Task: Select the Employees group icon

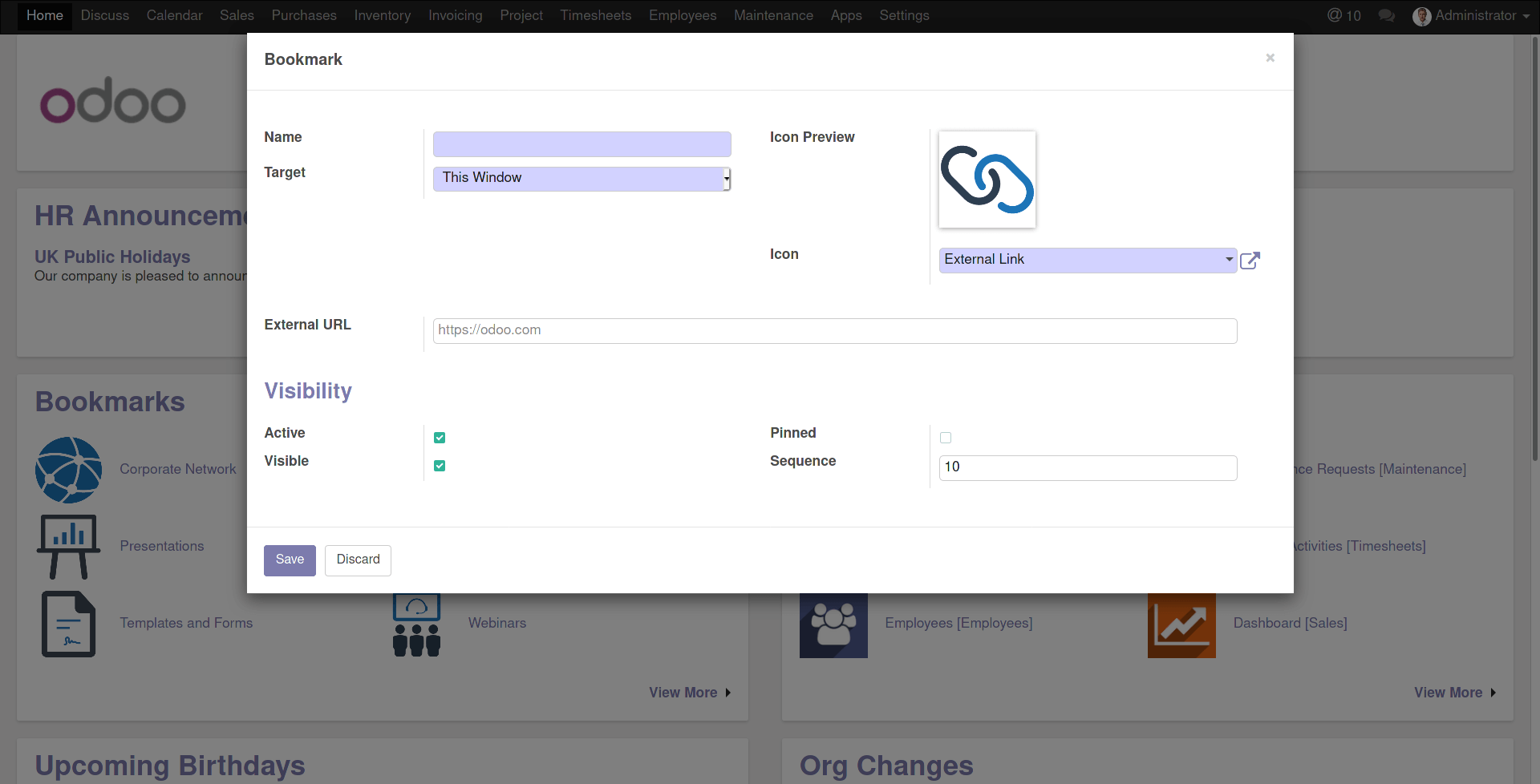Action: click(x=833, y=624)
